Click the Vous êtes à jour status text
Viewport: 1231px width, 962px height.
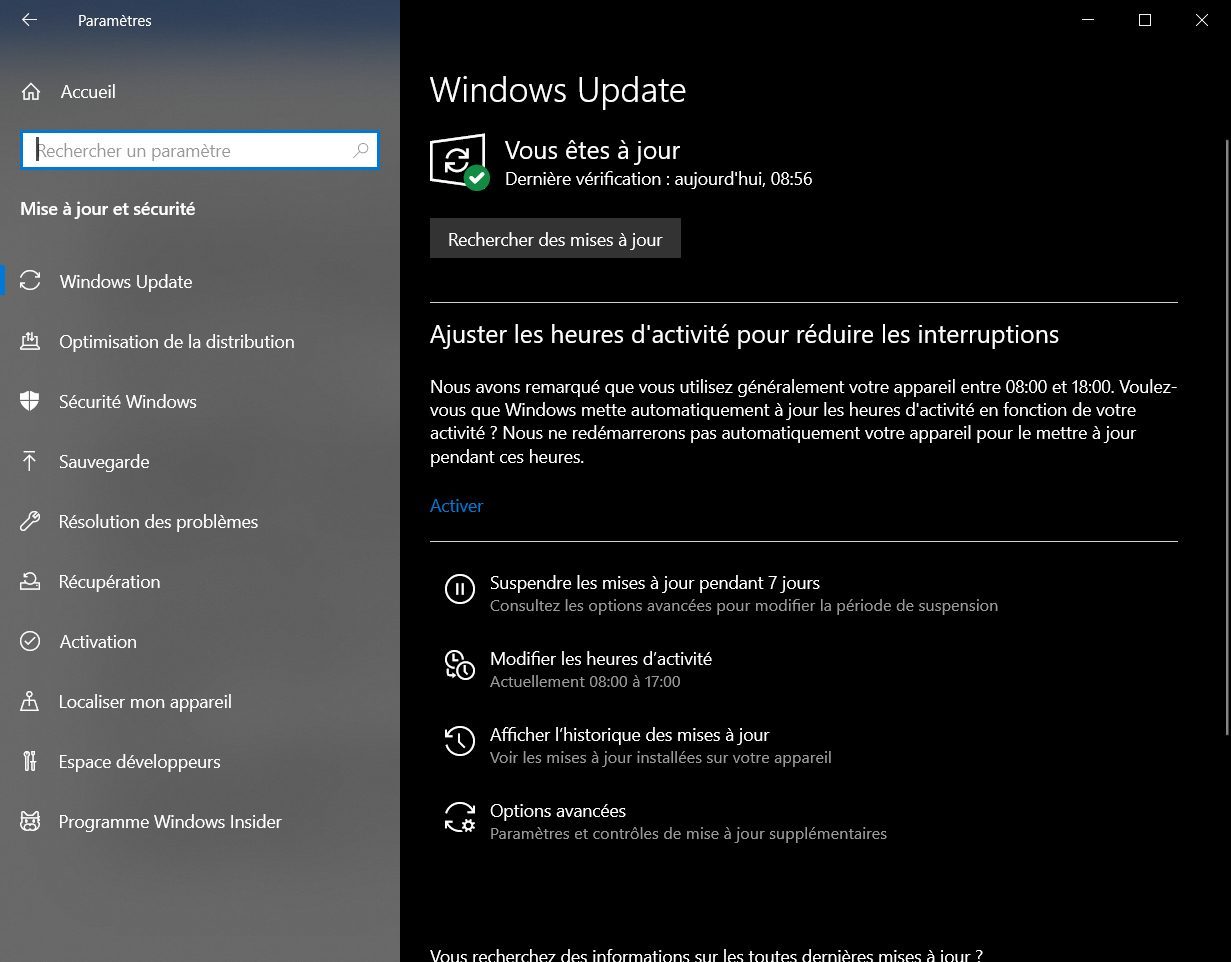[592, 150]
